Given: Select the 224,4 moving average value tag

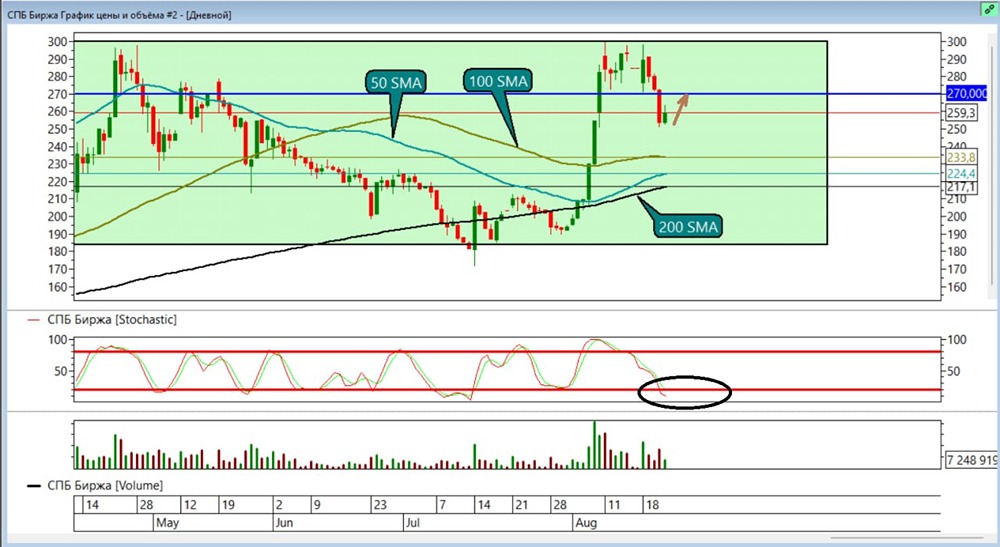Looking at the screenshot, I should tap(962, 173).
